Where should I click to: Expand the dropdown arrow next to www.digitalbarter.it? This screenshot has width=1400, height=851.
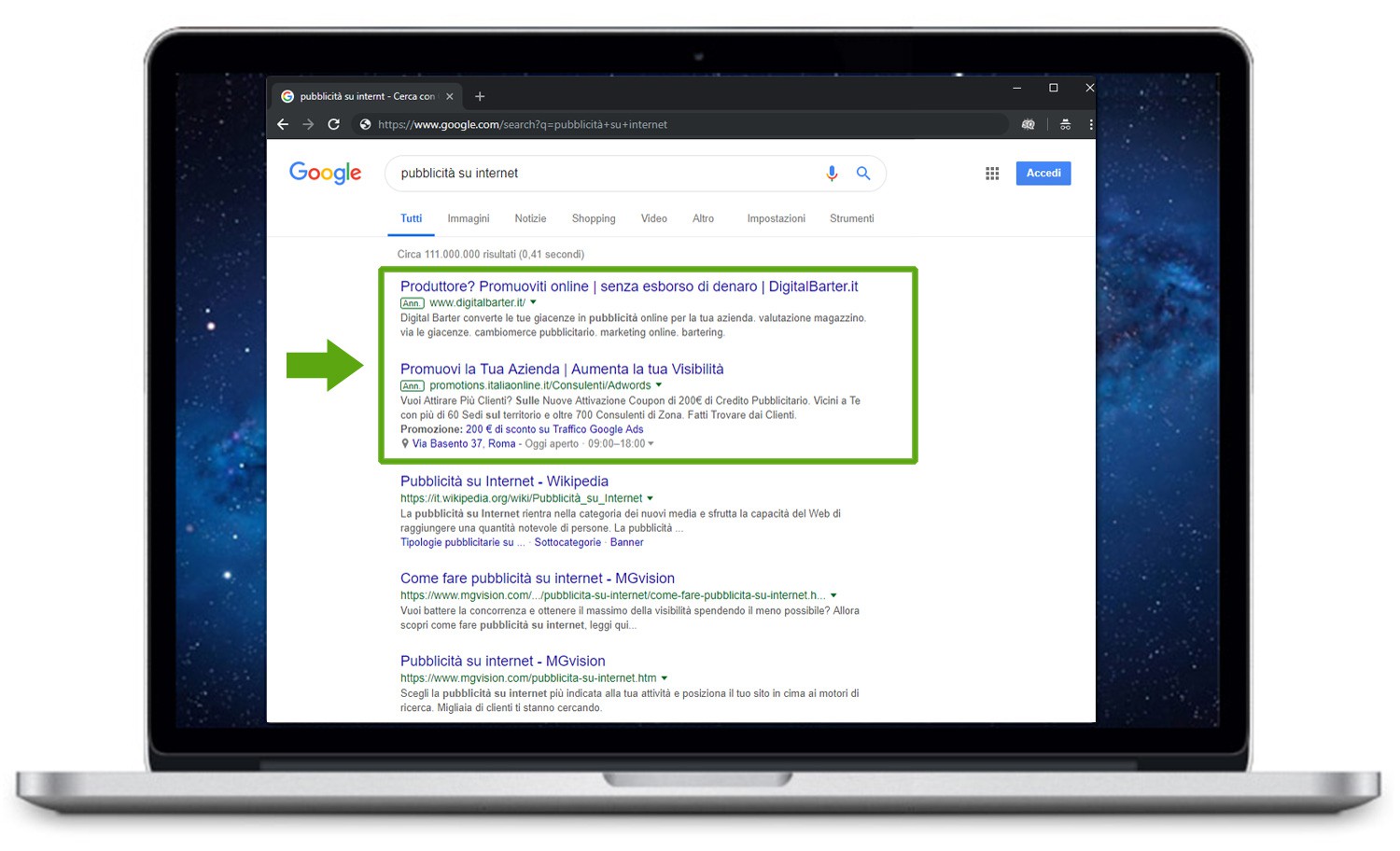click(x=534, y=302)
